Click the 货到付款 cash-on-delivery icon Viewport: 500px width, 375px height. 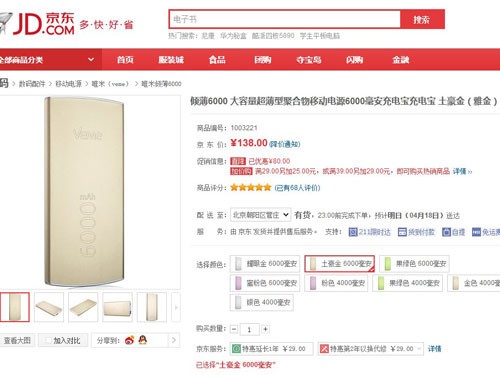point(402,232)
